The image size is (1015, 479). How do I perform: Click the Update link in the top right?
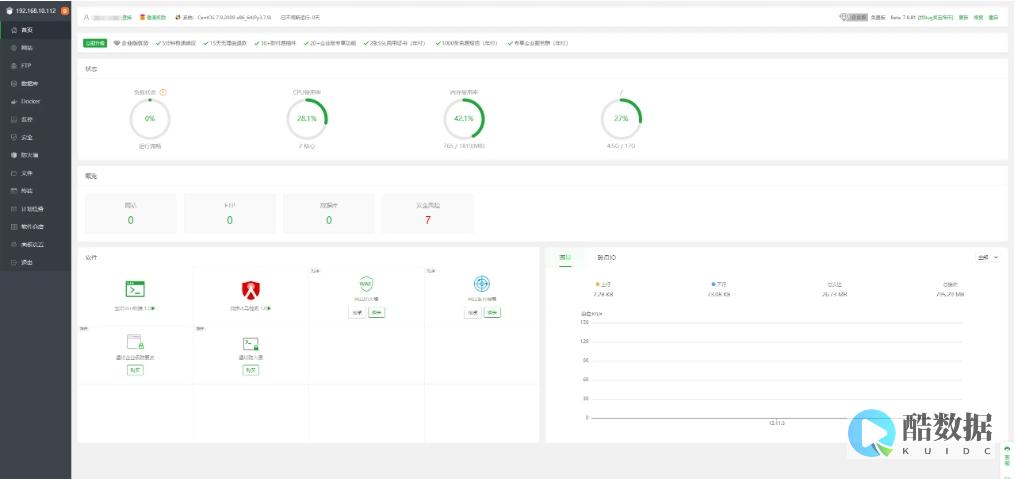pyautogui.click(x=963, y=17)
